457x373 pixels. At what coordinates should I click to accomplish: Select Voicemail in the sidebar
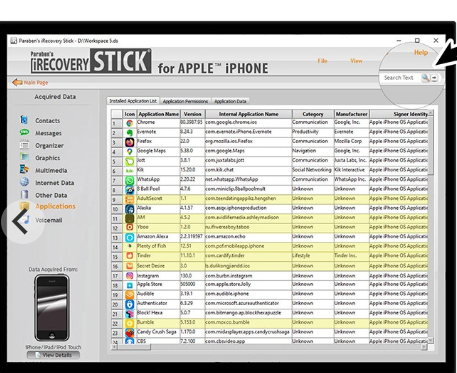pos(49,220)
